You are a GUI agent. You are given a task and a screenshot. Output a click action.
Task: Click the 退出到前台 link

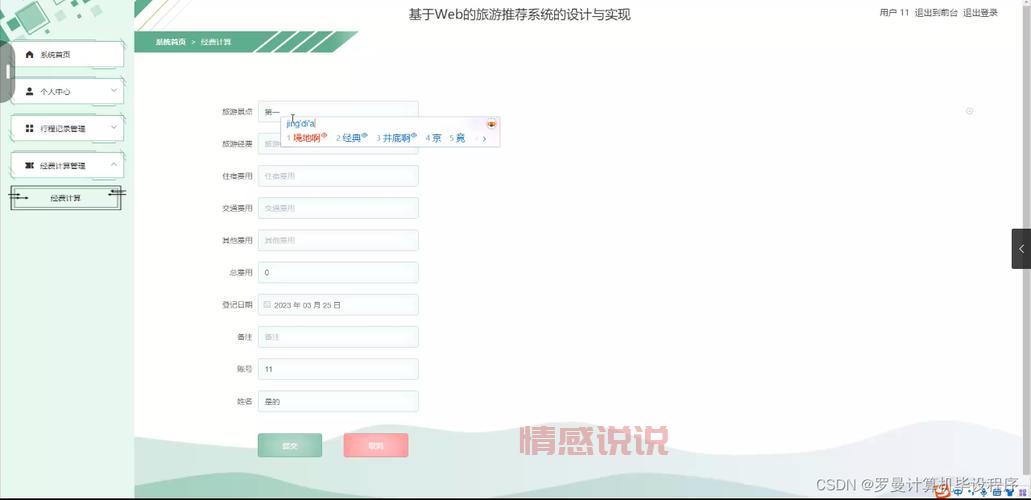click(x=936, y=12)
